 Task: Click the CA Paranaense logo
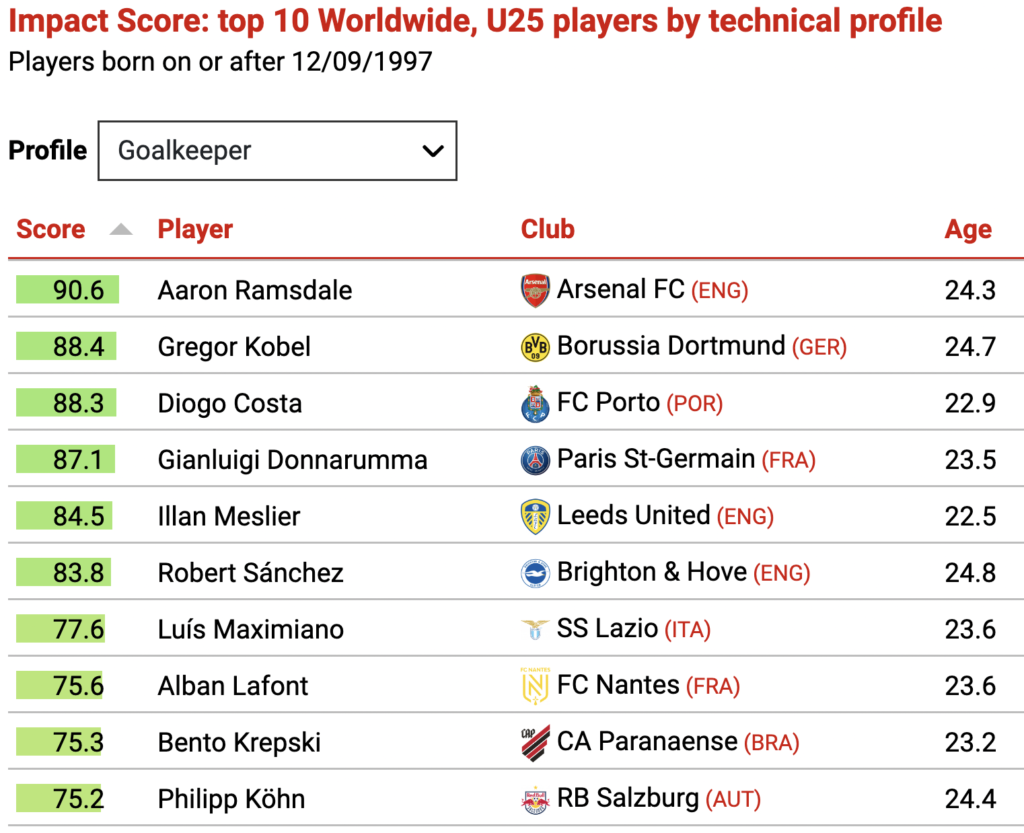[535, 742]
